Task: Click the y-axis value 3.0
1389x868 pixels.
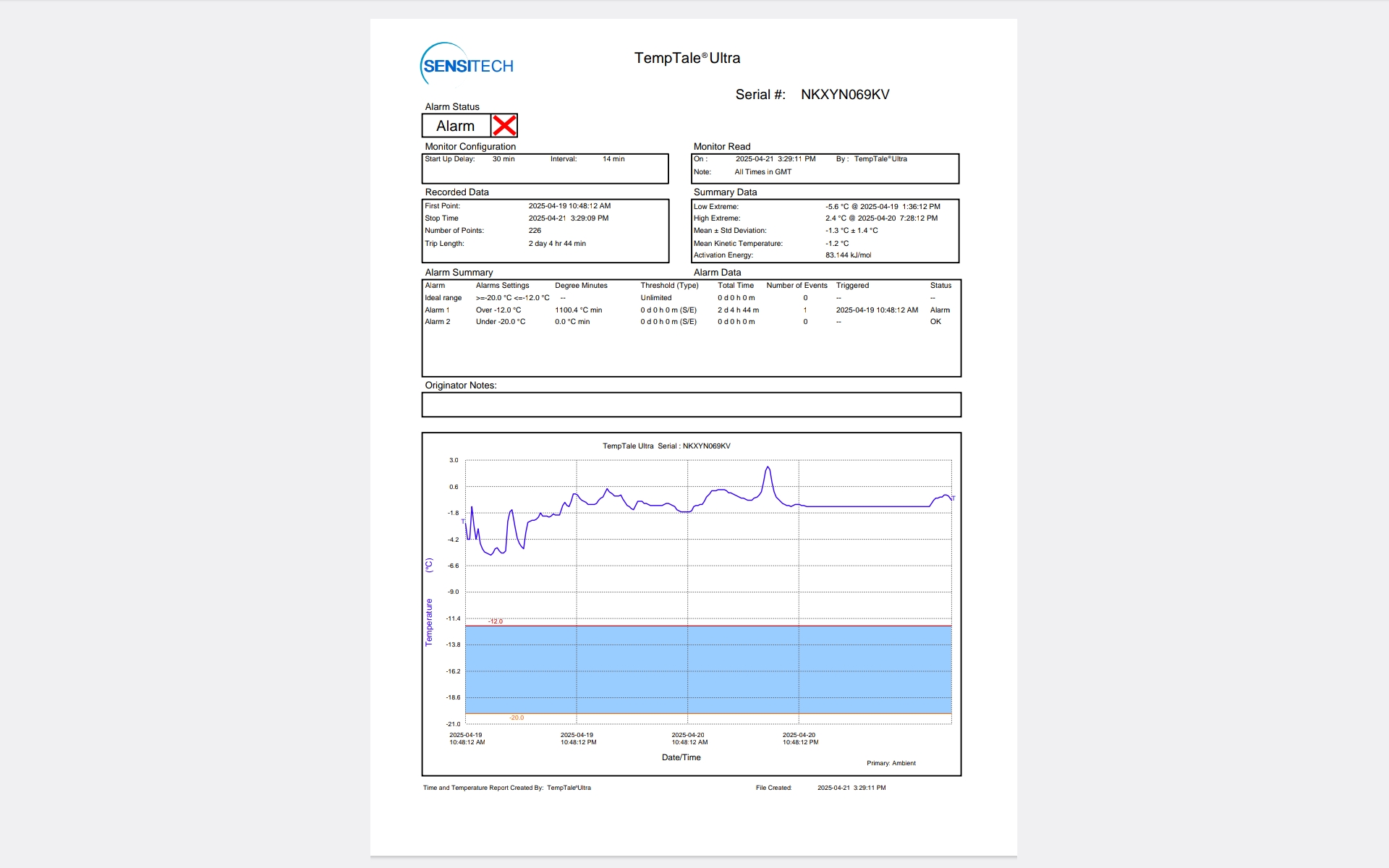Action: 454,460
